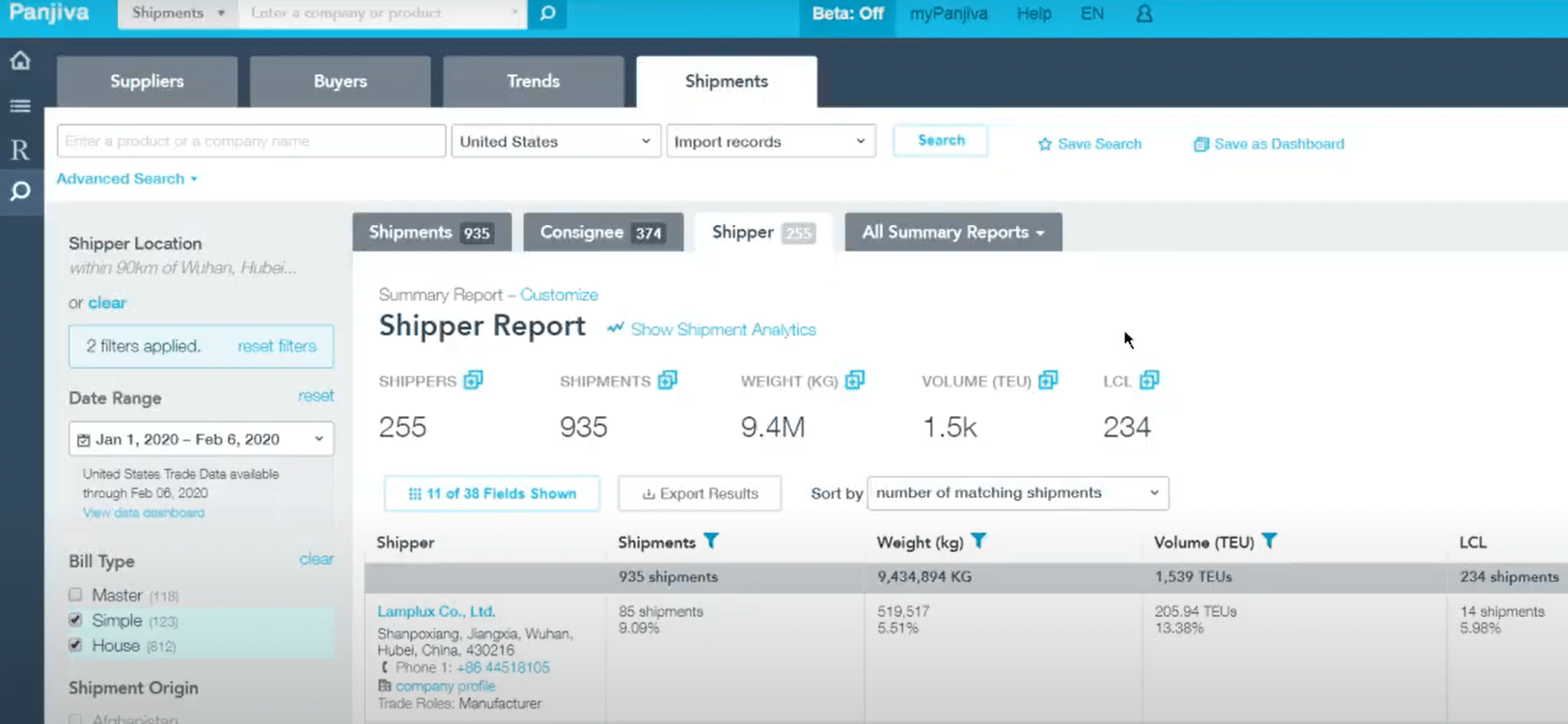
Task: Click the calendar icon in date range
Action: click(x=84, y=440)
